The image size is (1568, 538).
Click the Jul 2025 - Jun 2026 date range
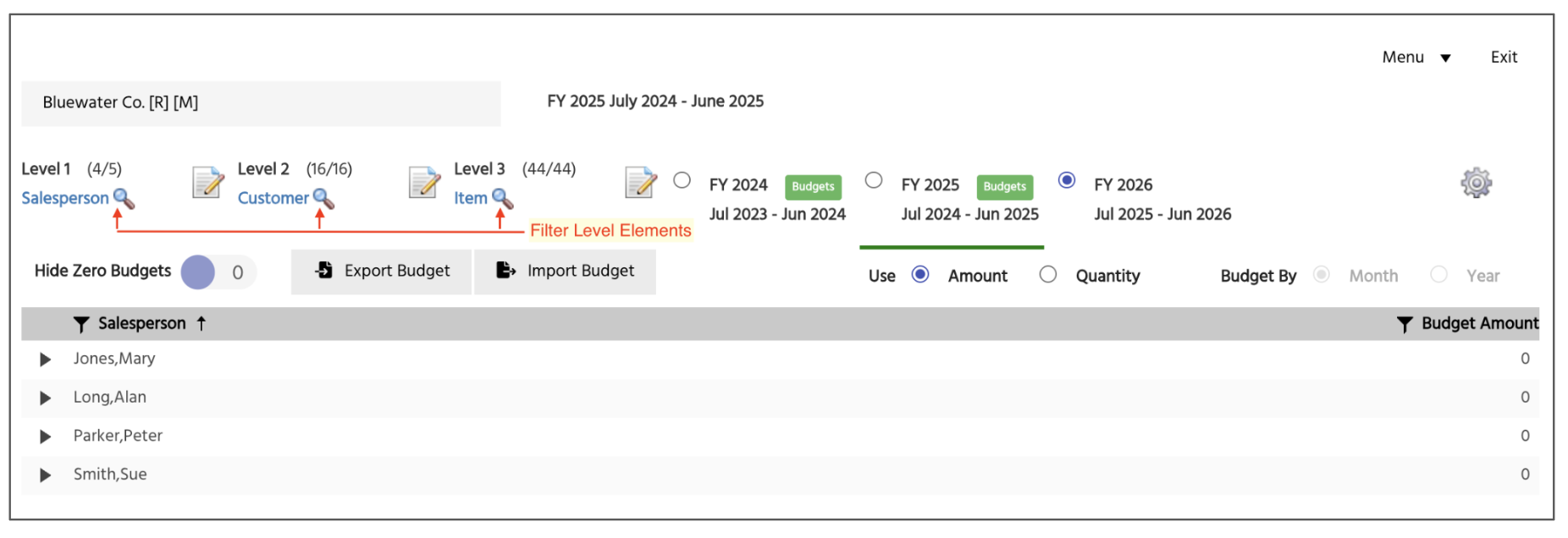pyautogui.click(x=1162, y=214)
